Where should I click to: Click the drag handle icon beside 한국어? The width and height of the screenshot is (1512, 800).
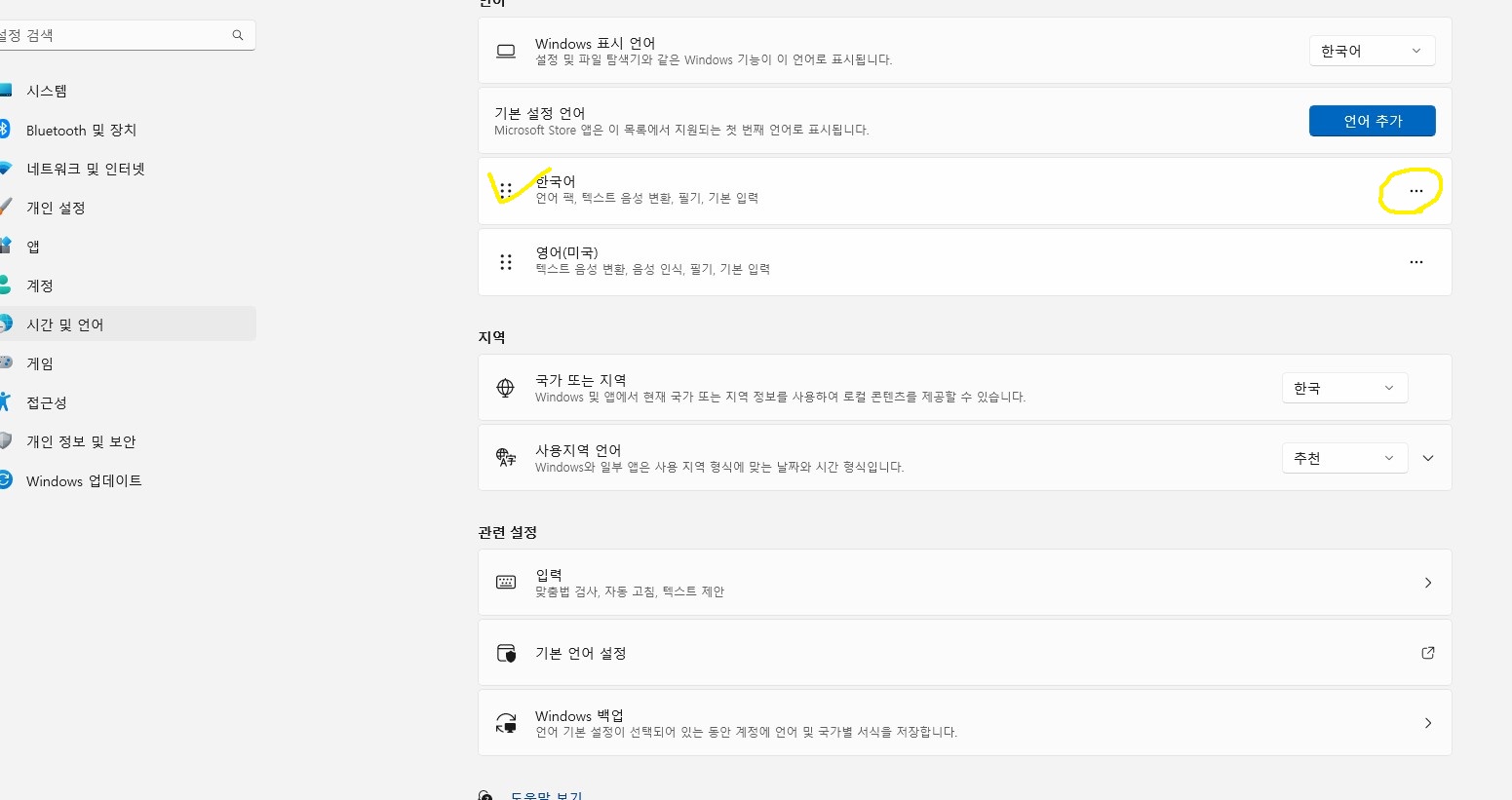click(x=505, y=190)
